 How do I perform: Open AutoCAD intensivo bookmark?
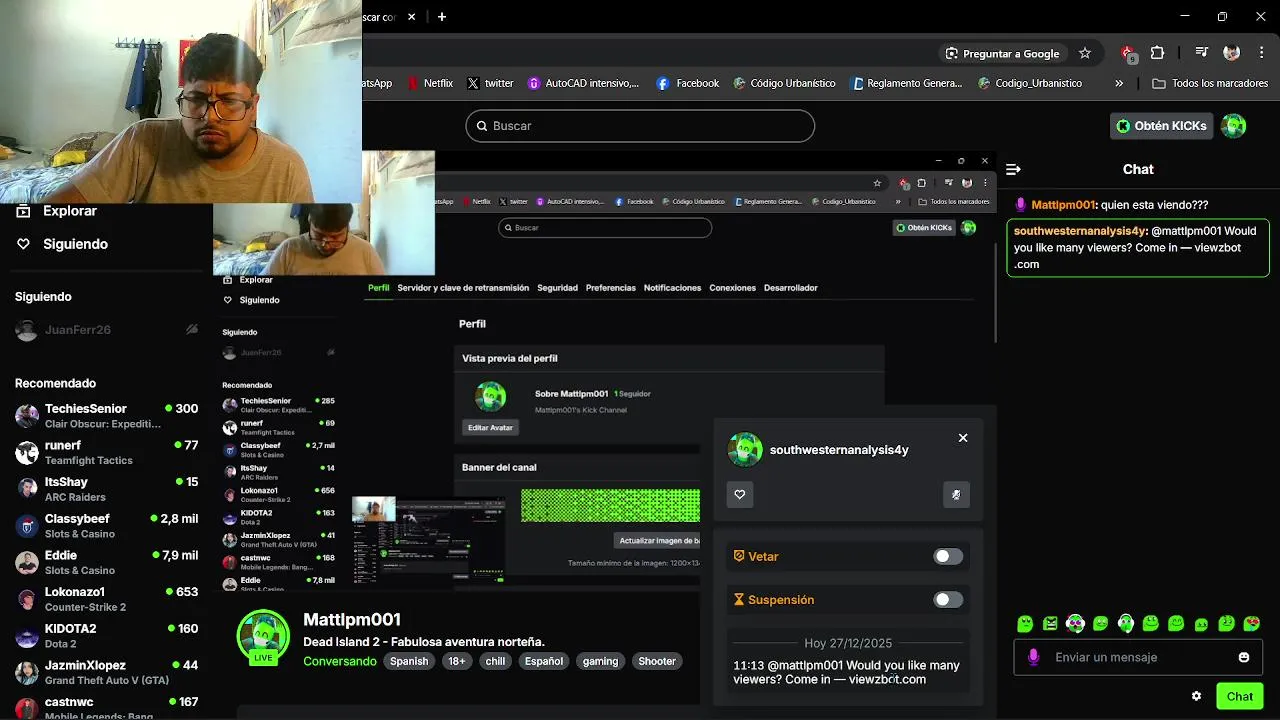583,83
